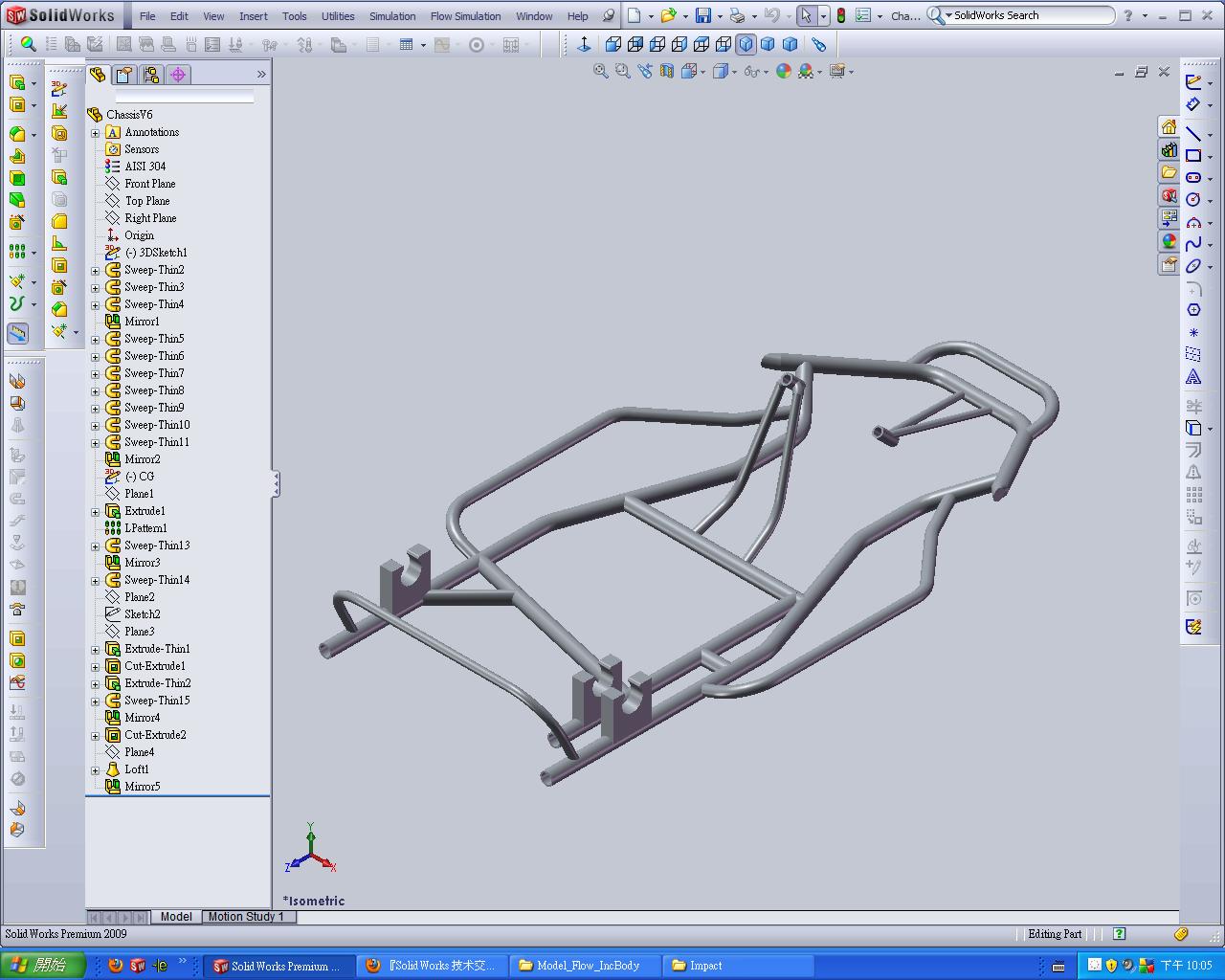The height and width of the screenshot is (980, 1225).
Task: Choose the Spline sketch tool
Action: click(1192, 244)
